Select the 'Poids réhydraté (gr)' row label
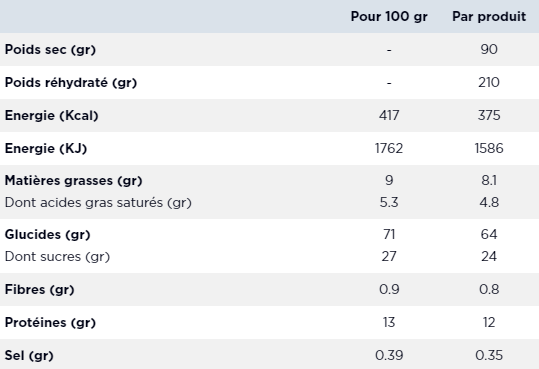 tap(71, 83)
